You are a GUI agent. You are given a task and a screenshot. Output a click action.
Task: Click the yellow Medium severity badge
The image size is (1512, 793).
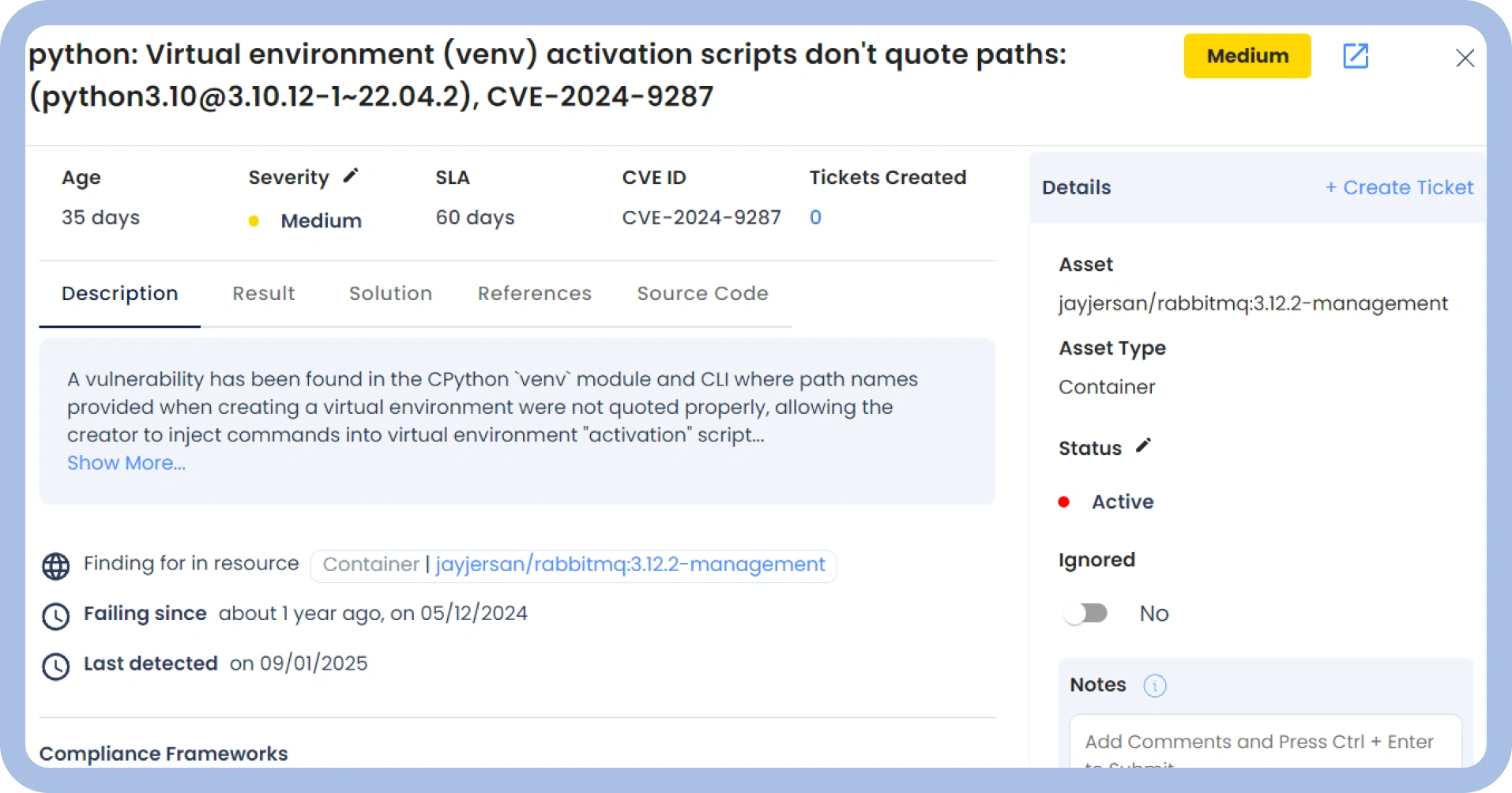(1247, 56)
